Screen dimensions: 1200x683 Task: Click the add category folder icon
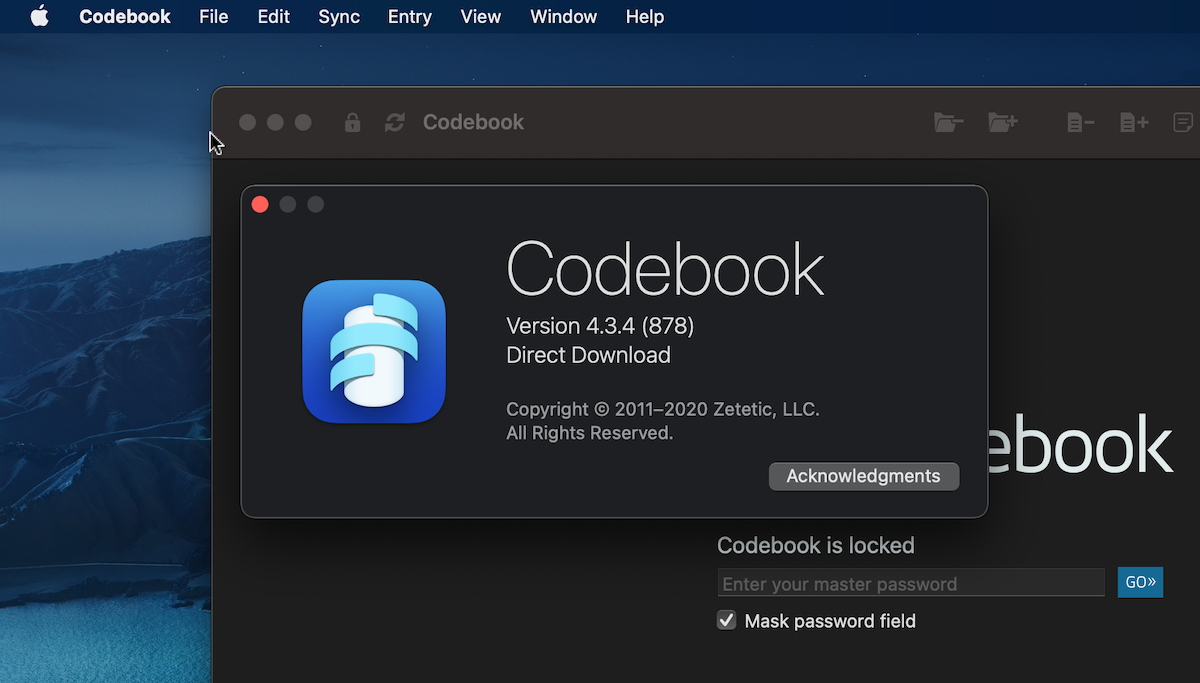[1003, 122]
